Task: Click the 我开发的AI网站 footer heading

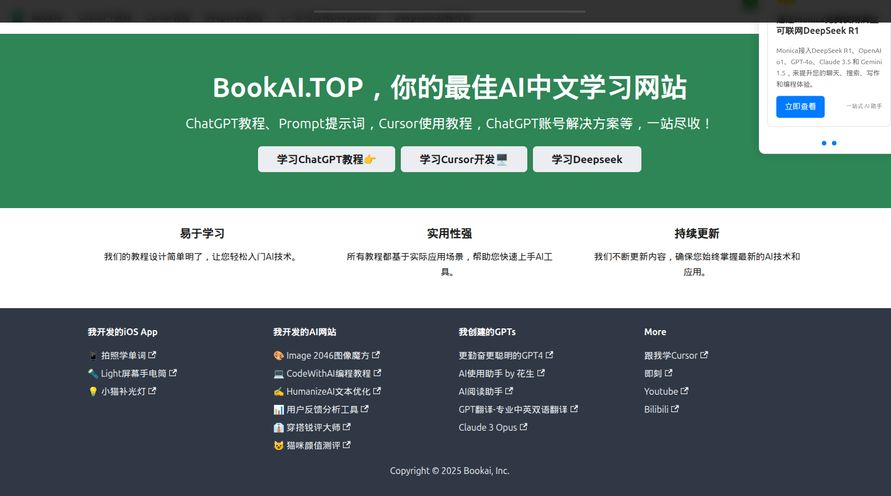Action: click(305, 332)
